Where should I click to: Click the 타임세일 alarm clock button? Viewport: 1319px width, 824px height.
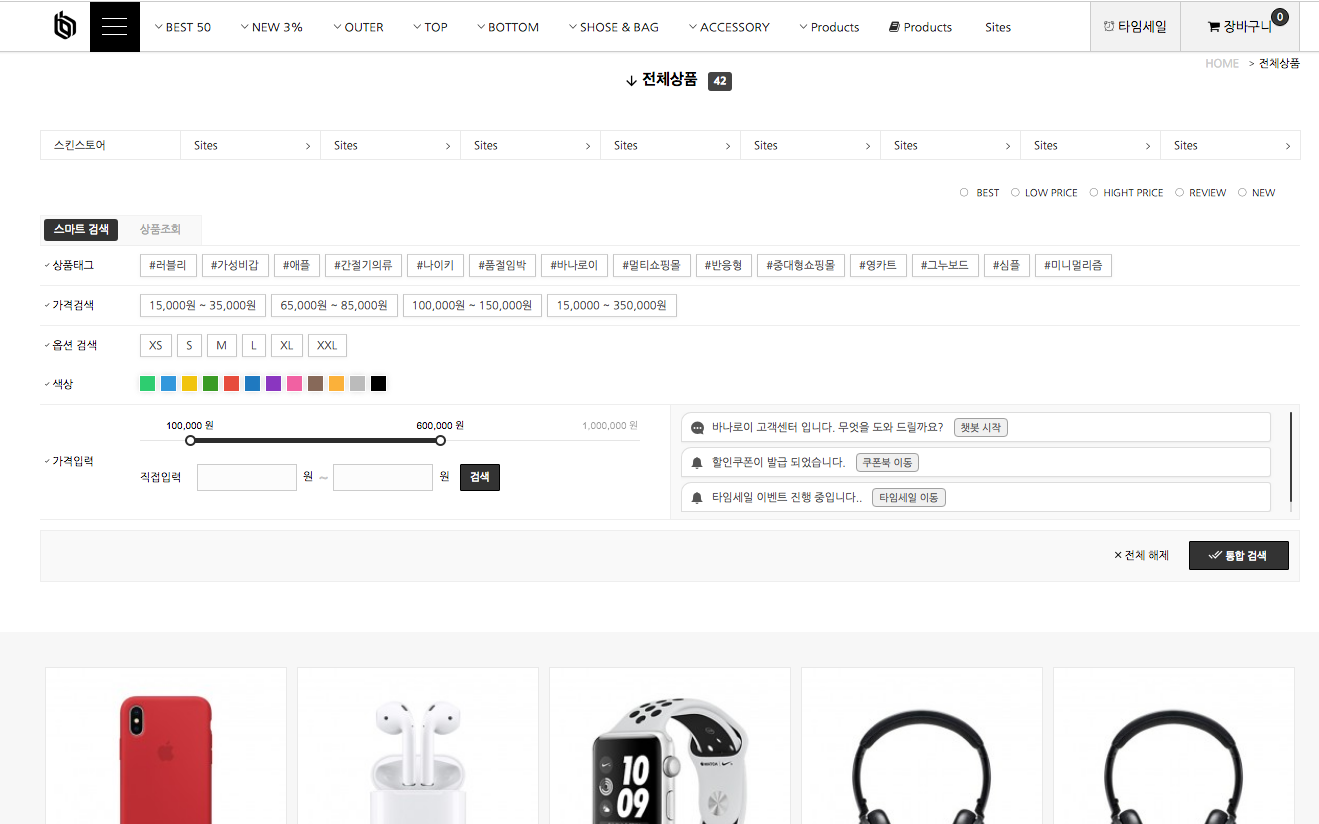[1135, 27]
